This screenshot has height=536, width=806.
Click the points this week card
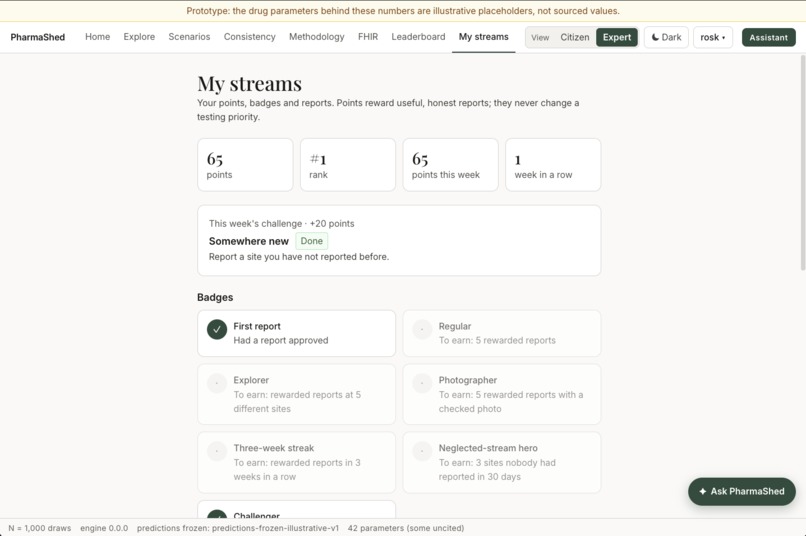tap(450, 164)
